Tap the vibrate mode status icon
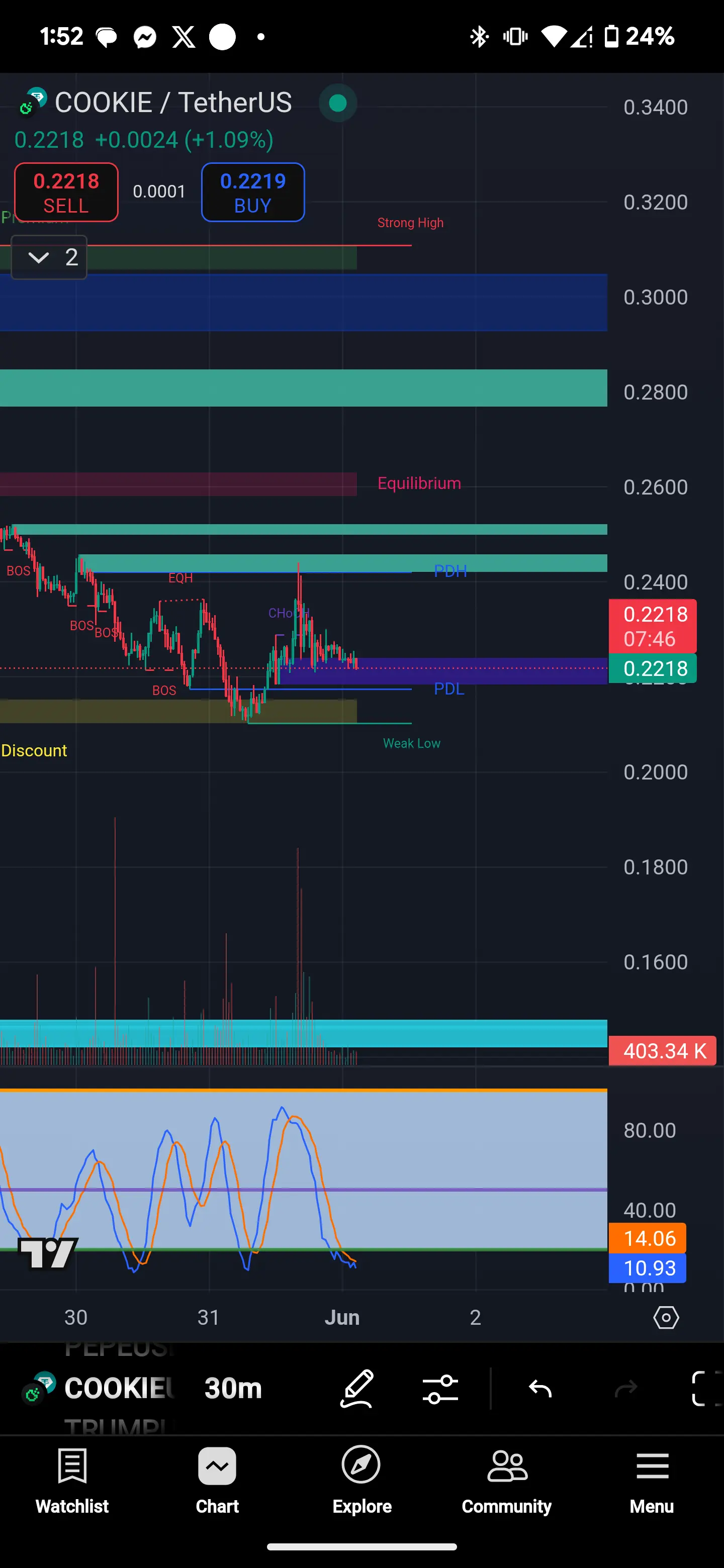The height and width of the screenshot is (1568, 724). pyautogui.click(x=515, y=37)
